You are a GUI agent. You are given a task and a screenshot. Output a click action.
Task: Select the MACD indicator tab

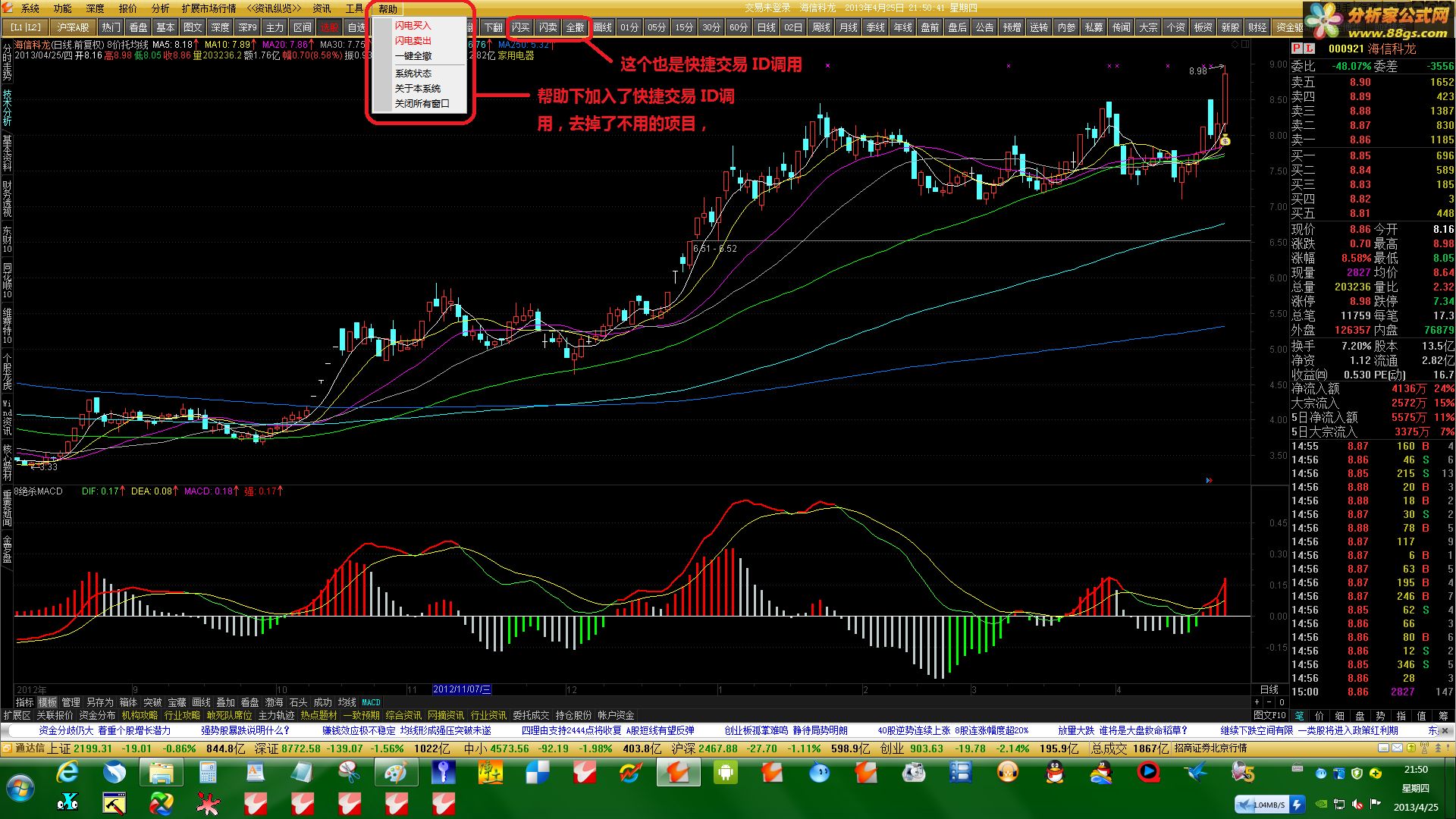[x=371, y=703]
